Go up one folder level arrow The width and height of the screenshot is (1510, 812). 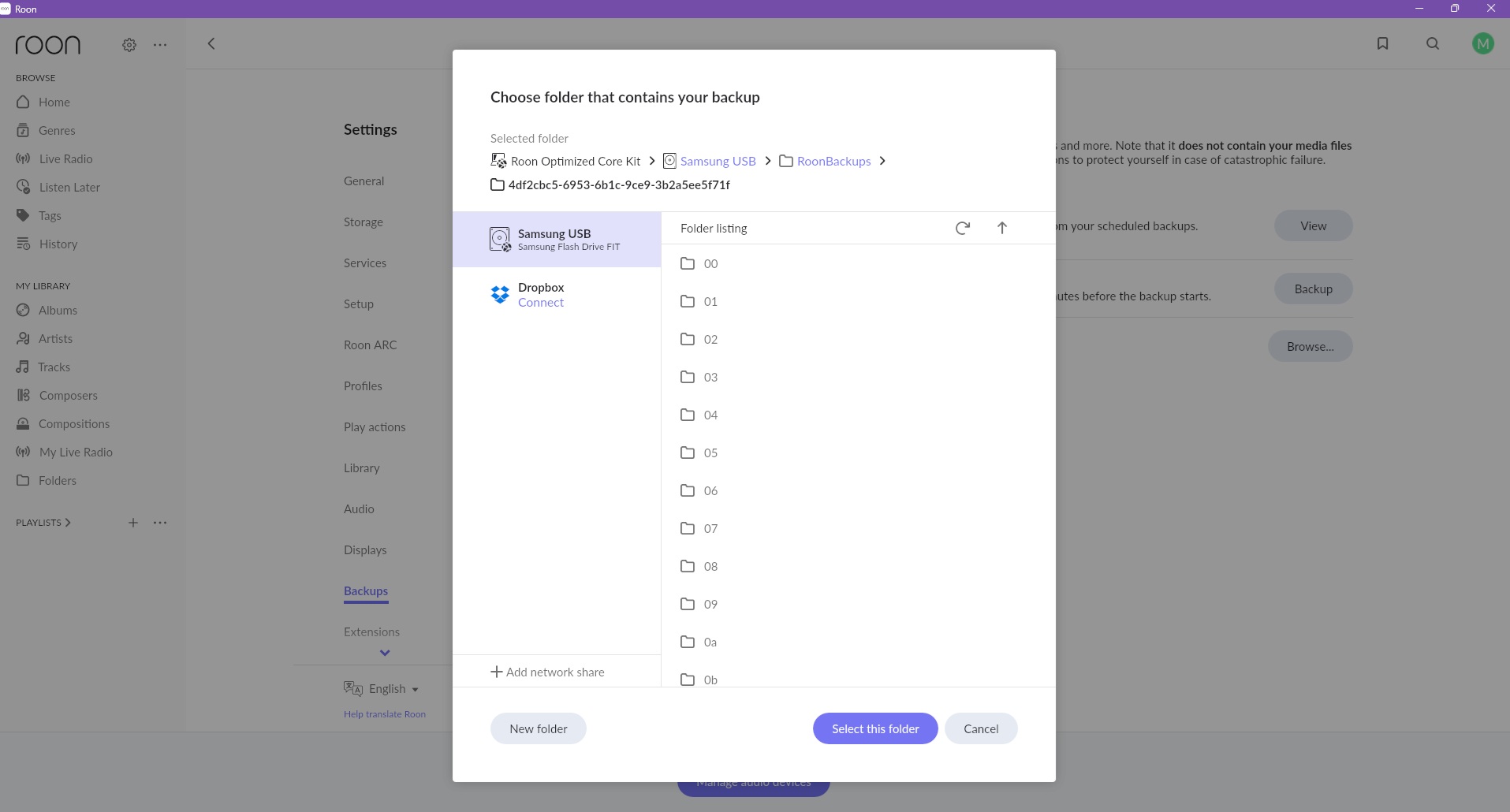click(x=1001, y=228)
